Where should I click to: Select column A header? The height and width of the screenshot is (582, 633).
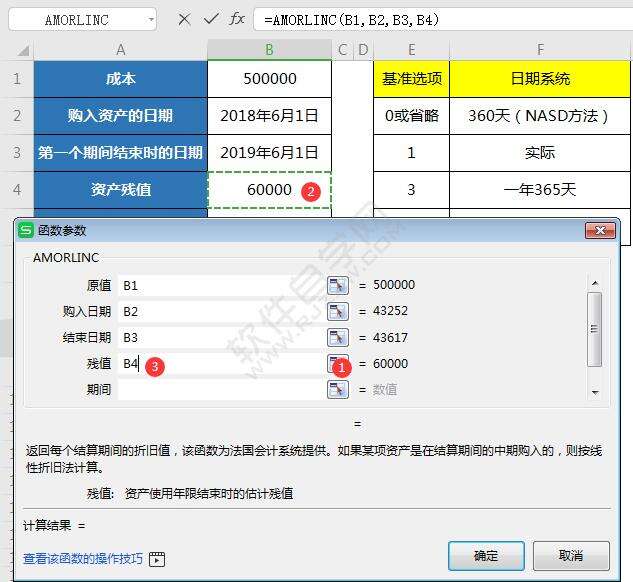120,50
